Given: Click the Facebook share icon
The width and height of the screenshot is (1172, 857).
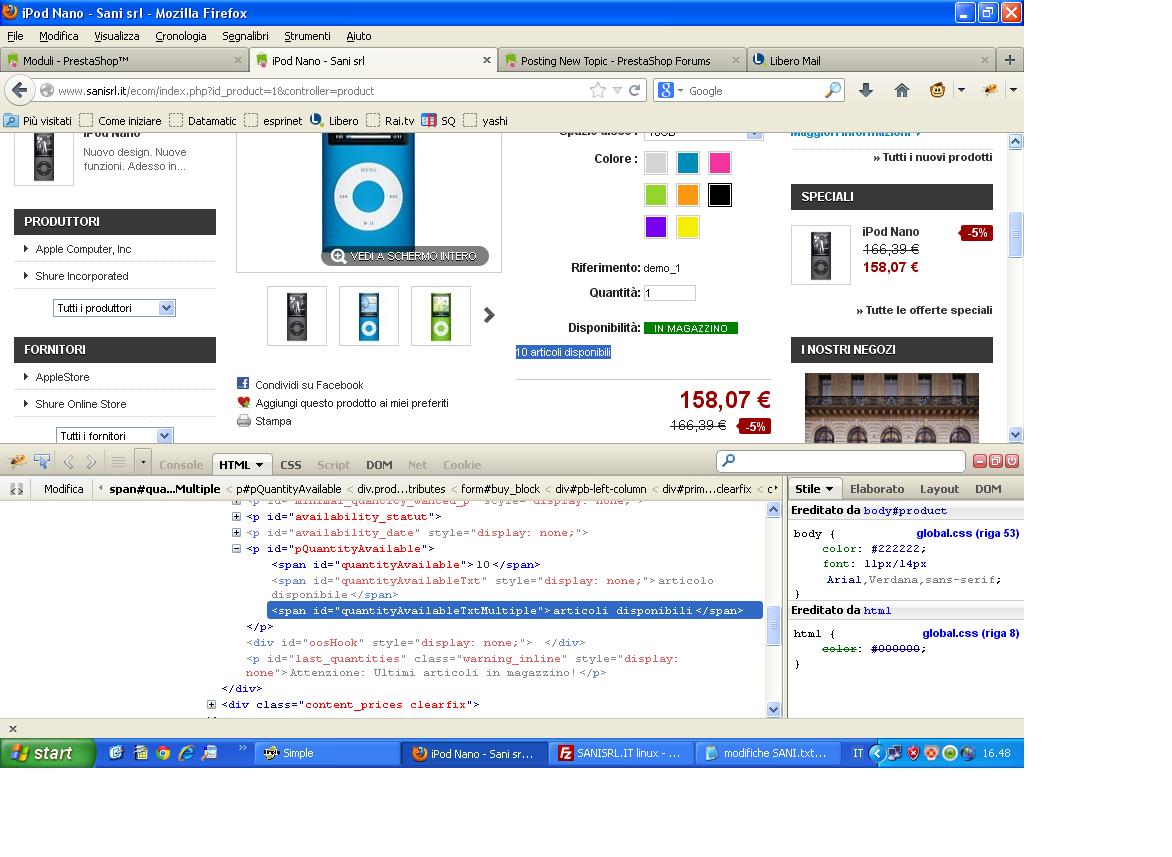Looking at the screenshot, I should [x=243, y=383].
